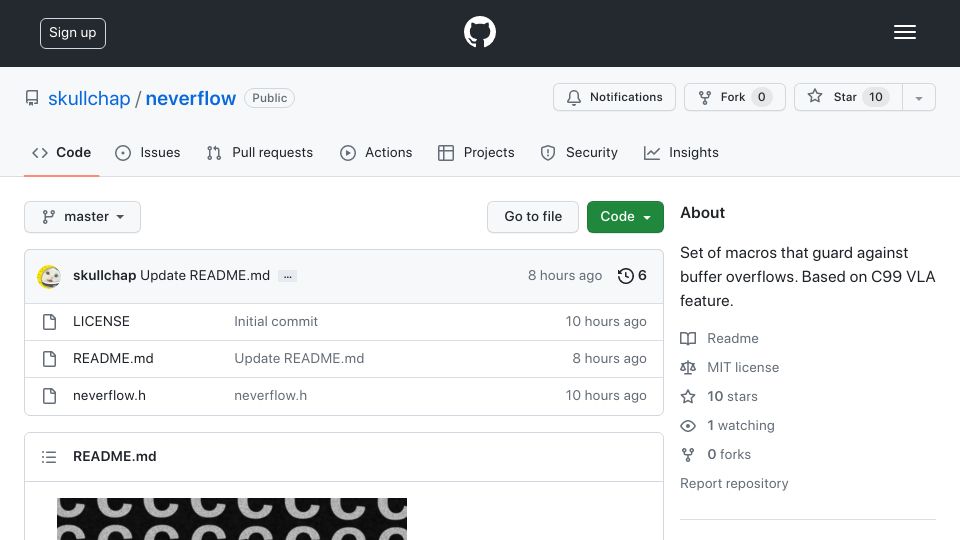Open the Initial commit message link
Viewport: 960px width, 540px height.
coord(276,321)
